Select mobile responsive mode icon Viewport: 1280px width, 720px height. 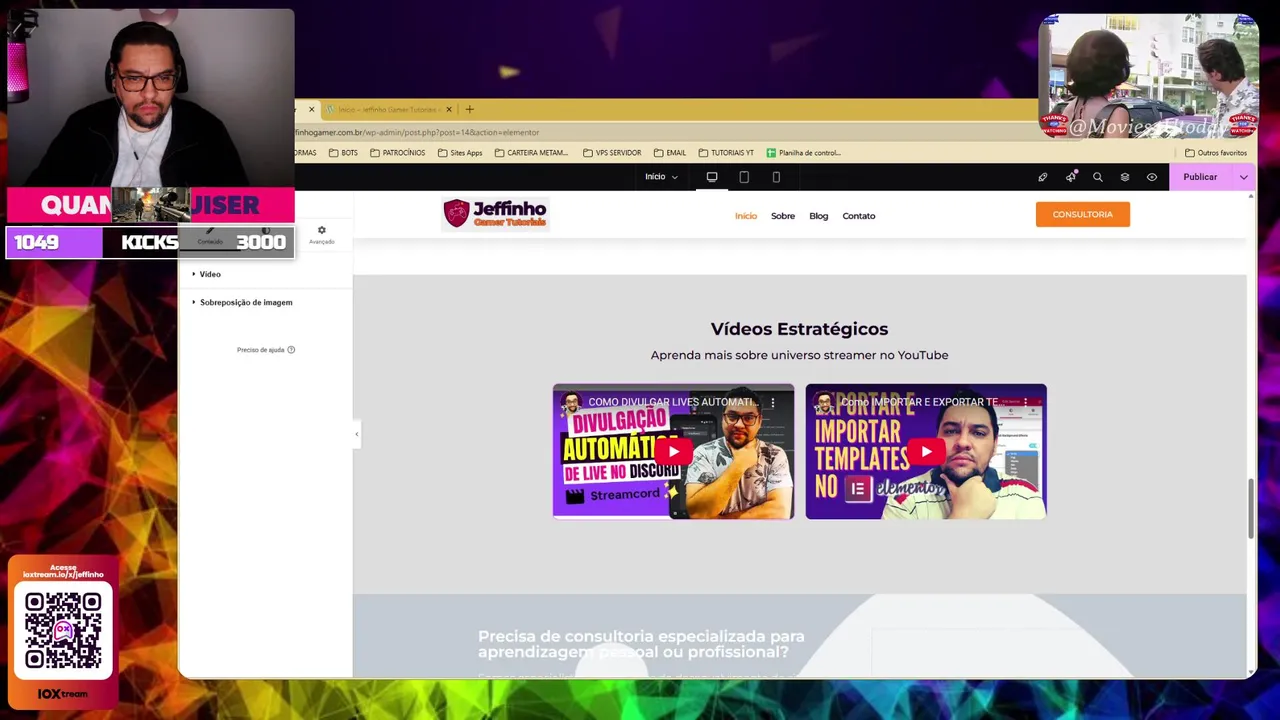tap(776, 177)
